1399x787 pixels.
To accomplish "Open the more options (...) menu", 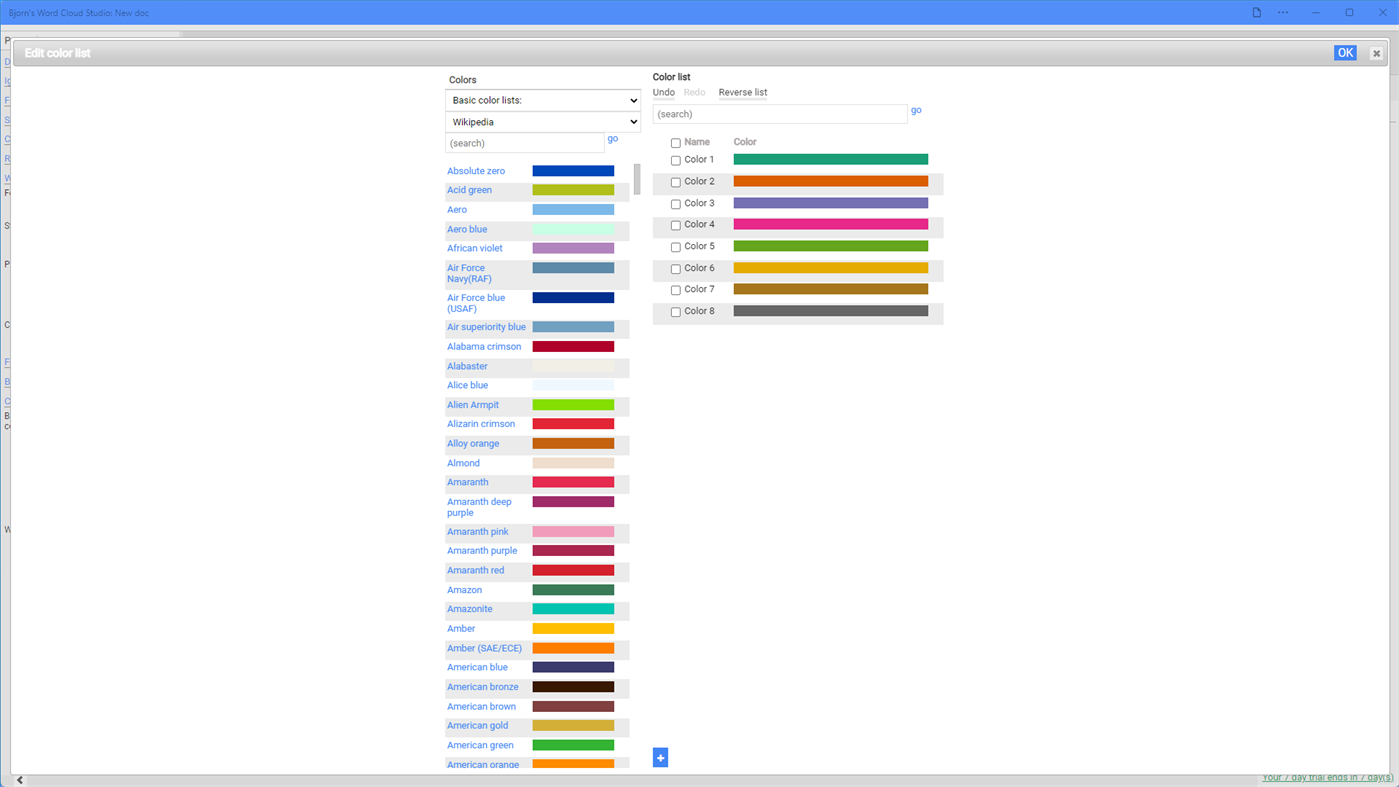I will (x=1283, y=12).
